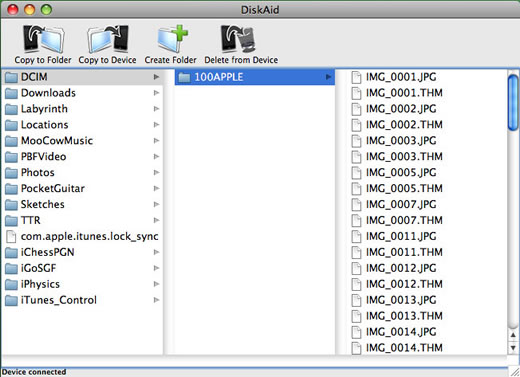520x377 pixels.
Task: Expand the 100APPLE folder arrow
Action: pyautogui.click(x=328, y=77)
